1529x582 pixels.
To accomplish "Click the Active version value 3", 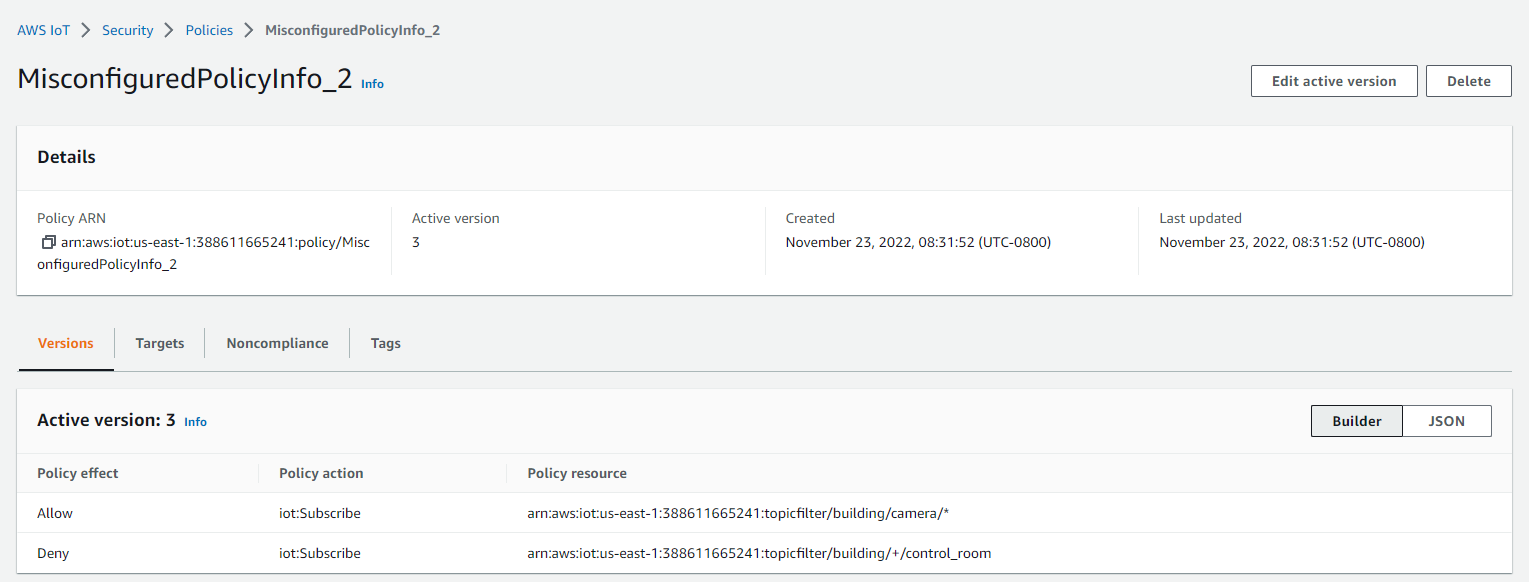I will click(416, 242).
